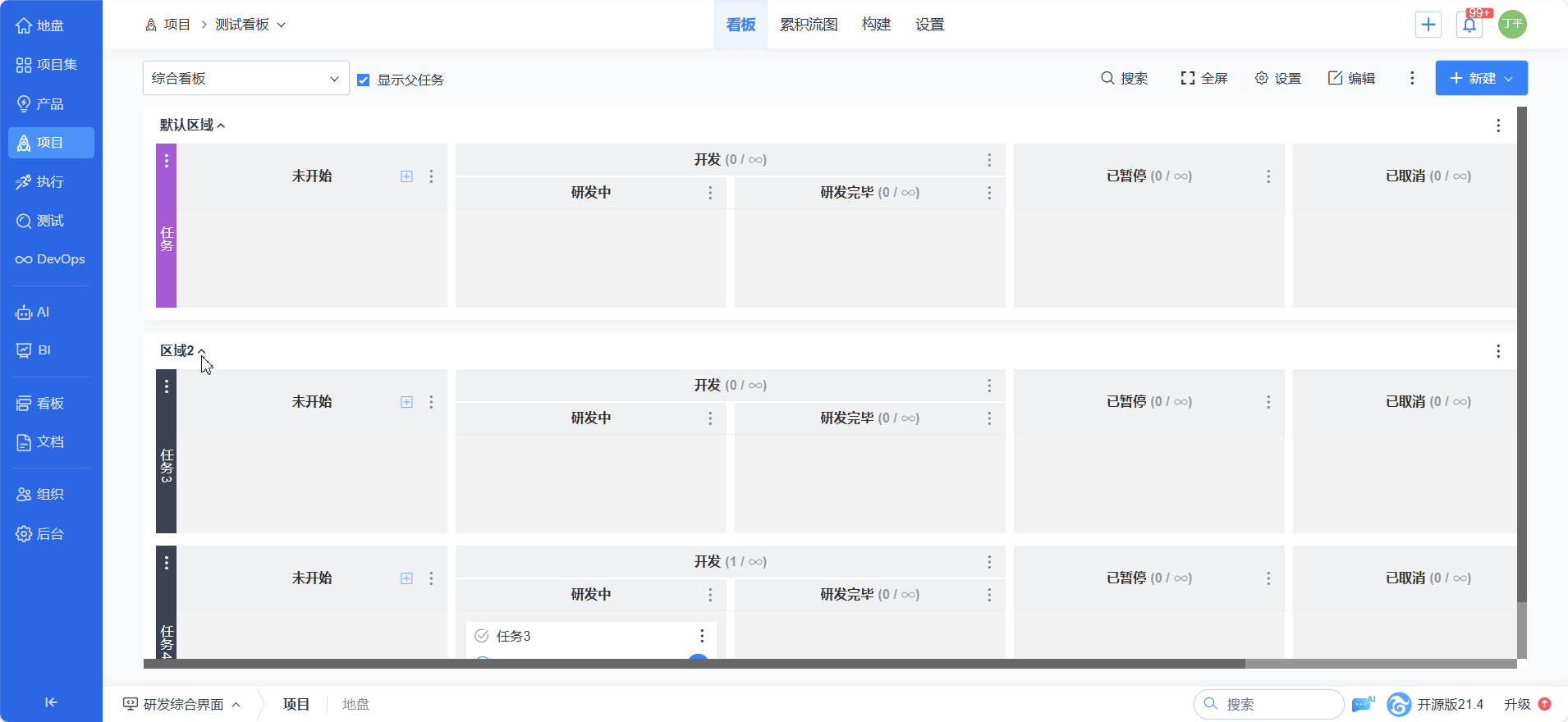This screenshot has height=722, width=1568.
Task: Expand the 新建 button dropdown arrow
Action: (1508, 79)
